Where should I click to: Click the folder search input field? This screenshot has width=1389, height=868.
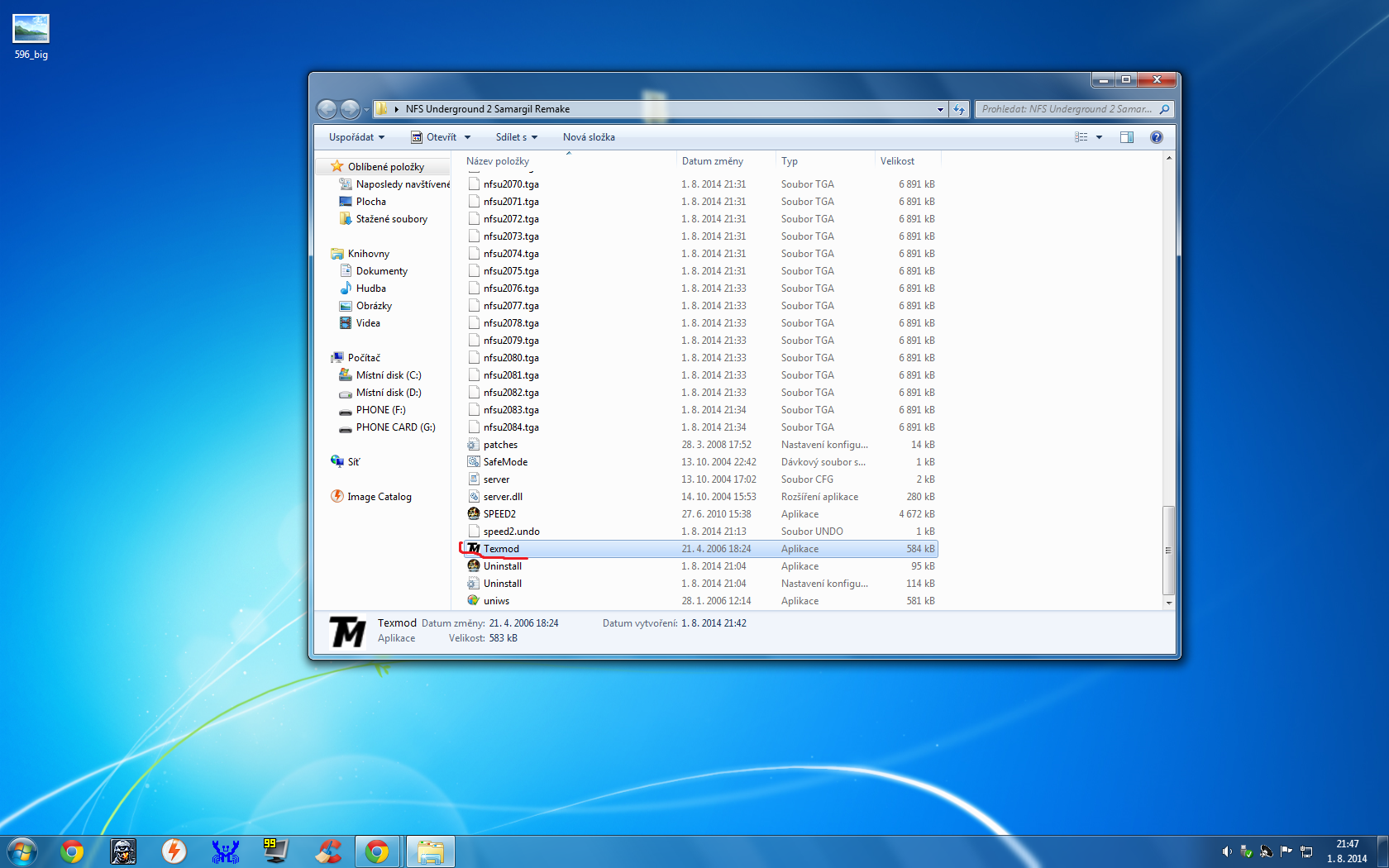point(1067,109)
